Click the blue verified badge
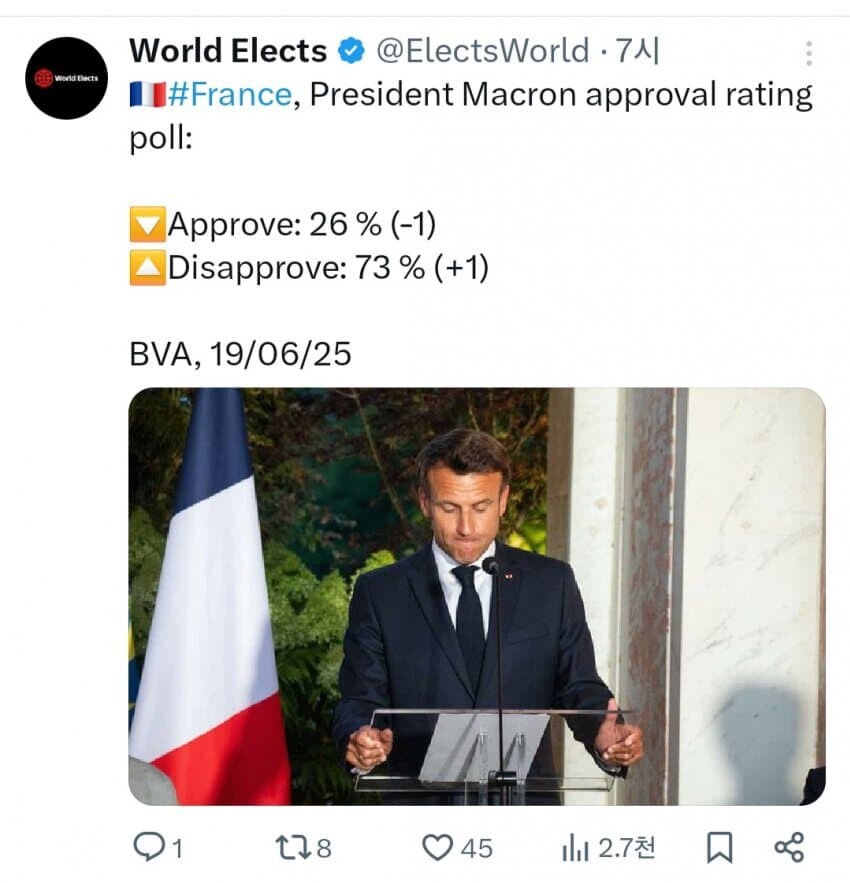The width and height of the screenshot is (850, 883). tap(351, 51)
